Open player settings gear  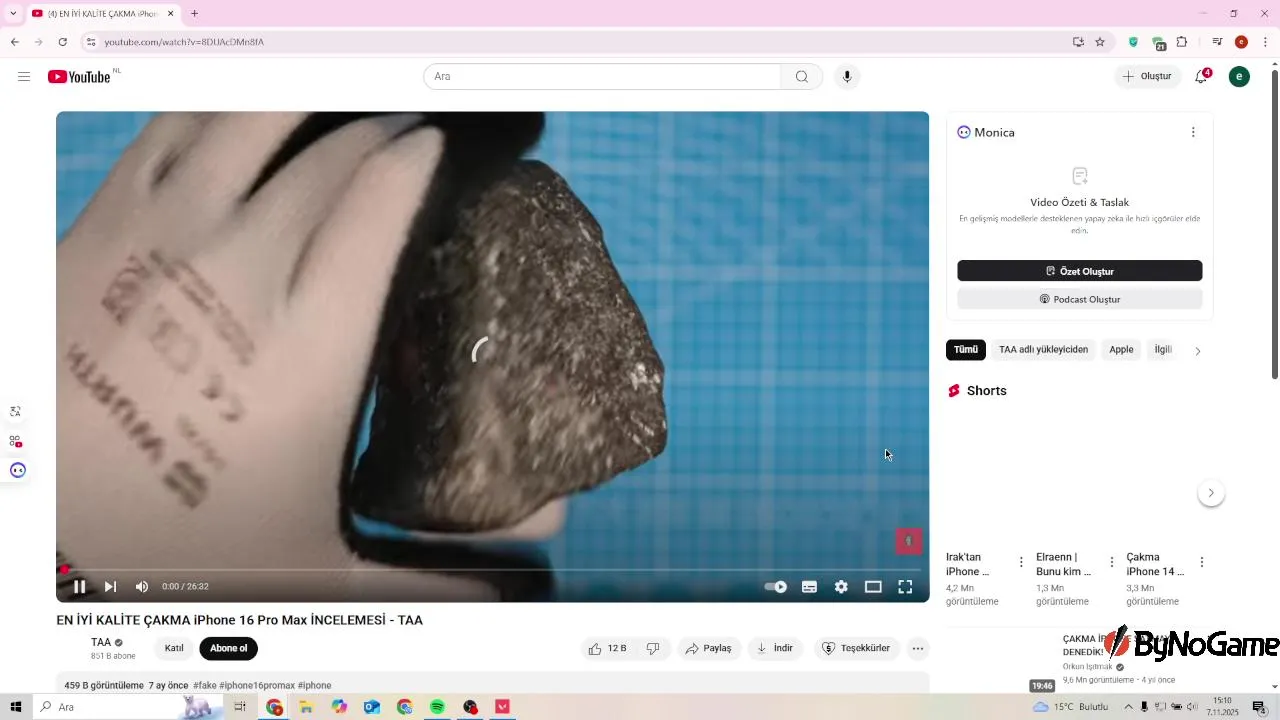pyautogui.click(x=841, y=587)
